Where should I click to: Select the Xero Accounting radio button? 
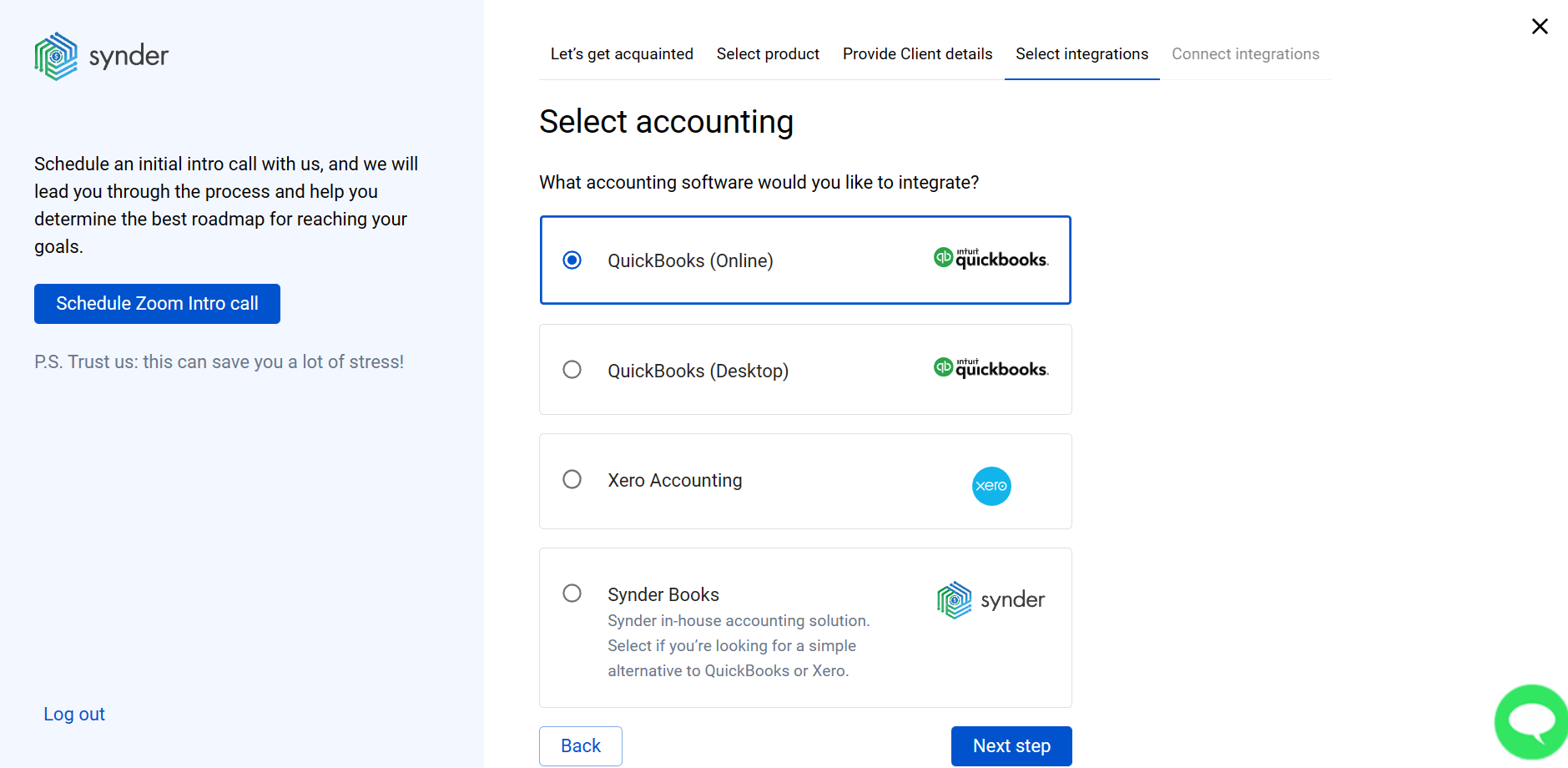coord(572,479)
